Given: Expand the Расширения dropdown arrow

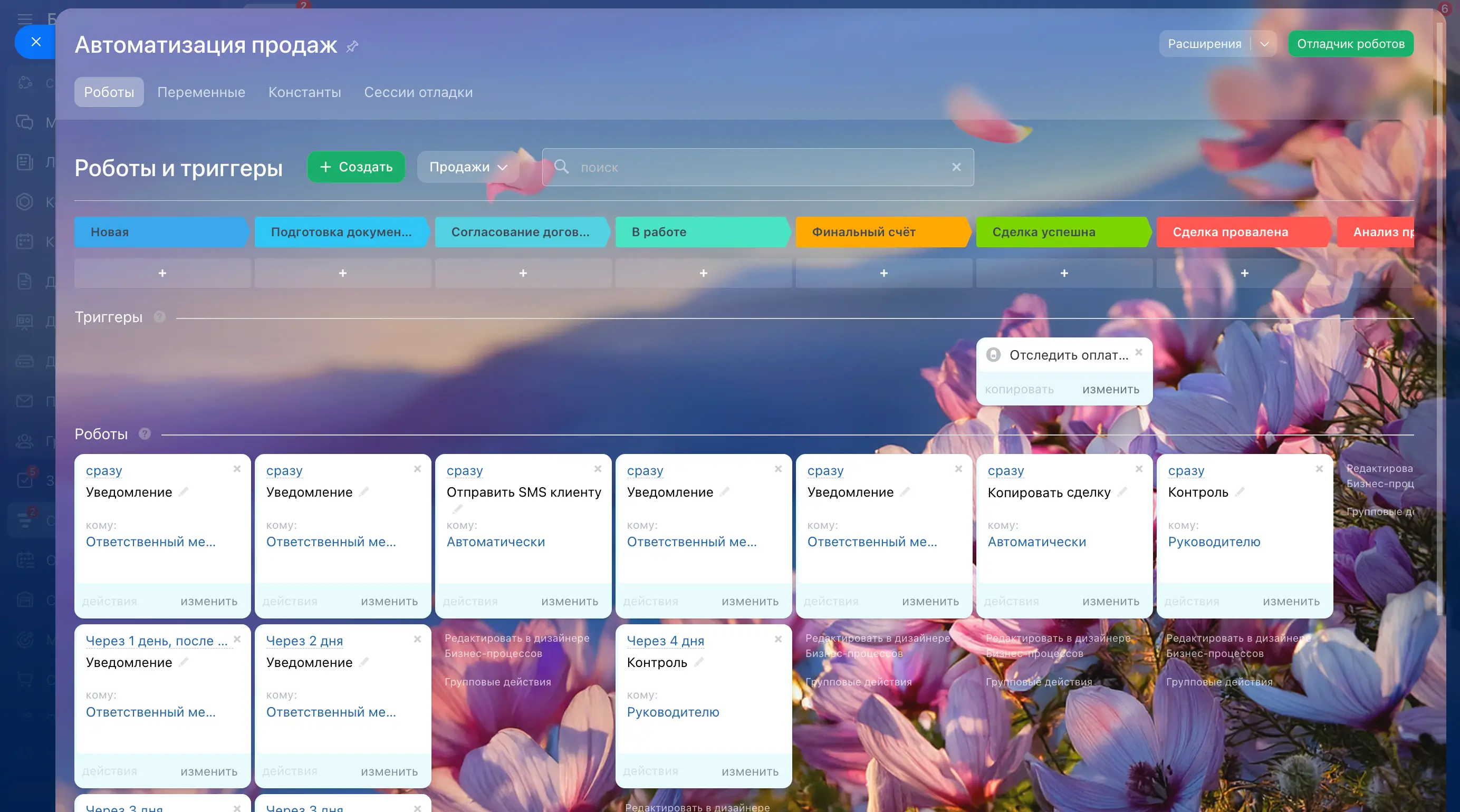Looking at the screenshot, I should (1264, 44).
